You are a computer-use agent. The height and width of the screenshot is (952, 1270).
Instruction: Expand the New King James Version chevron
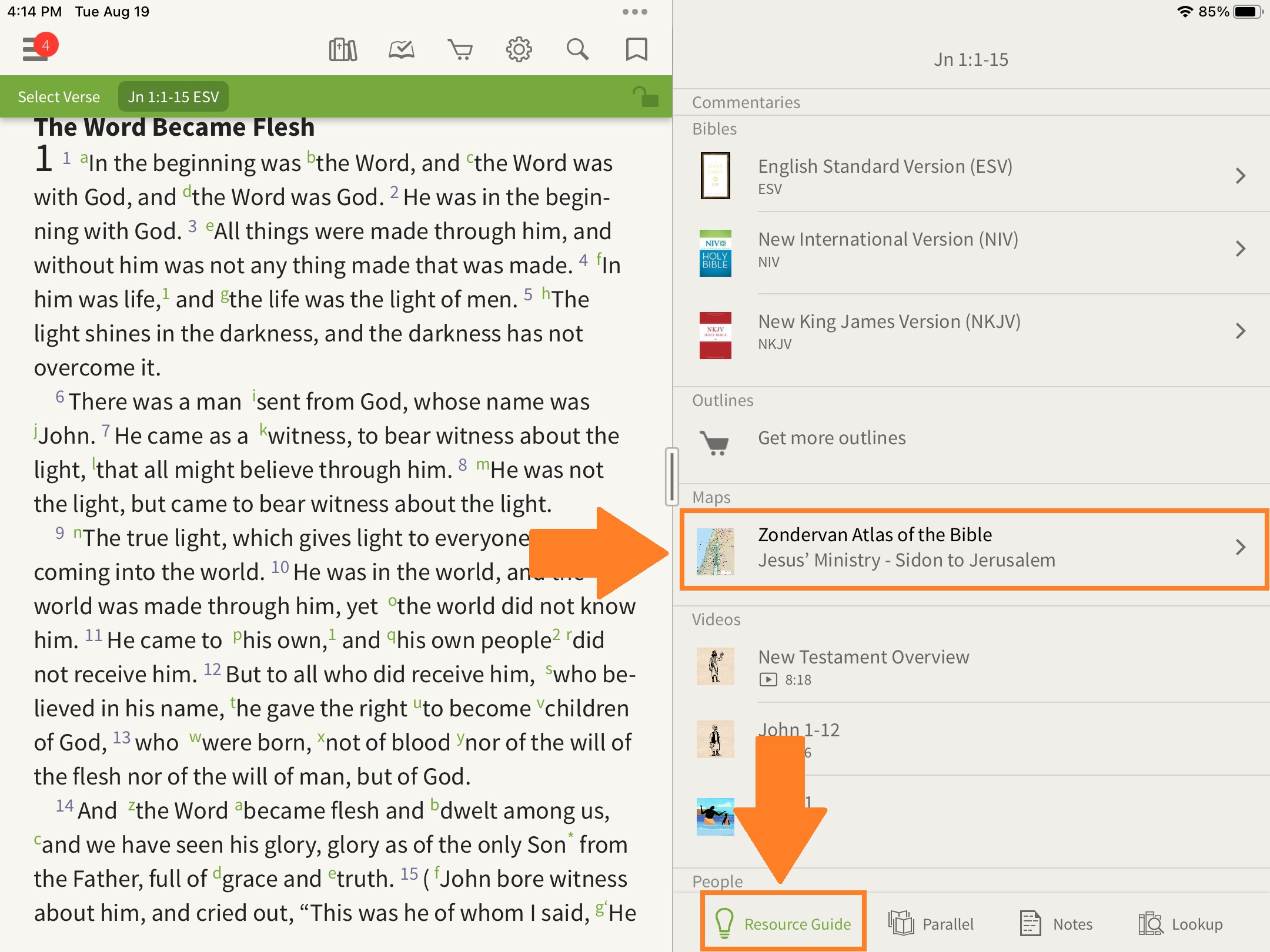coord(1240,331)
